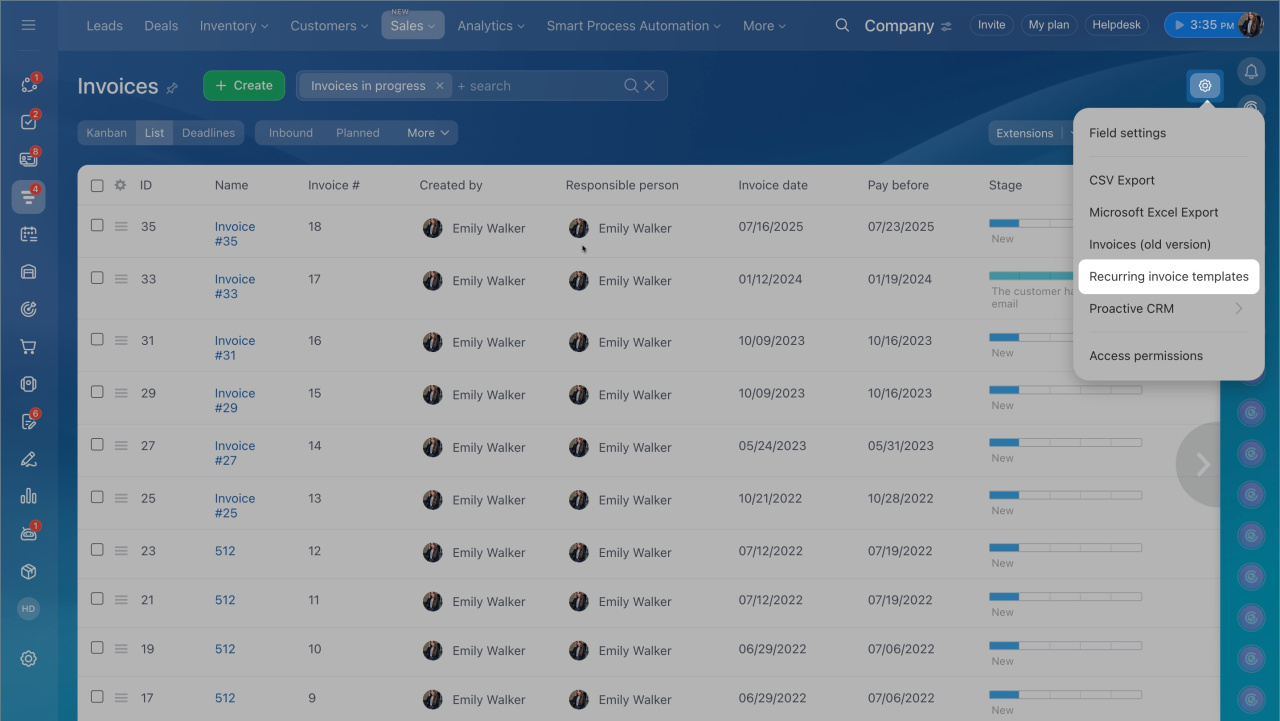1280x721 pixels.
Task: Click the notifications bell icon
Action: click(1251, 71)
